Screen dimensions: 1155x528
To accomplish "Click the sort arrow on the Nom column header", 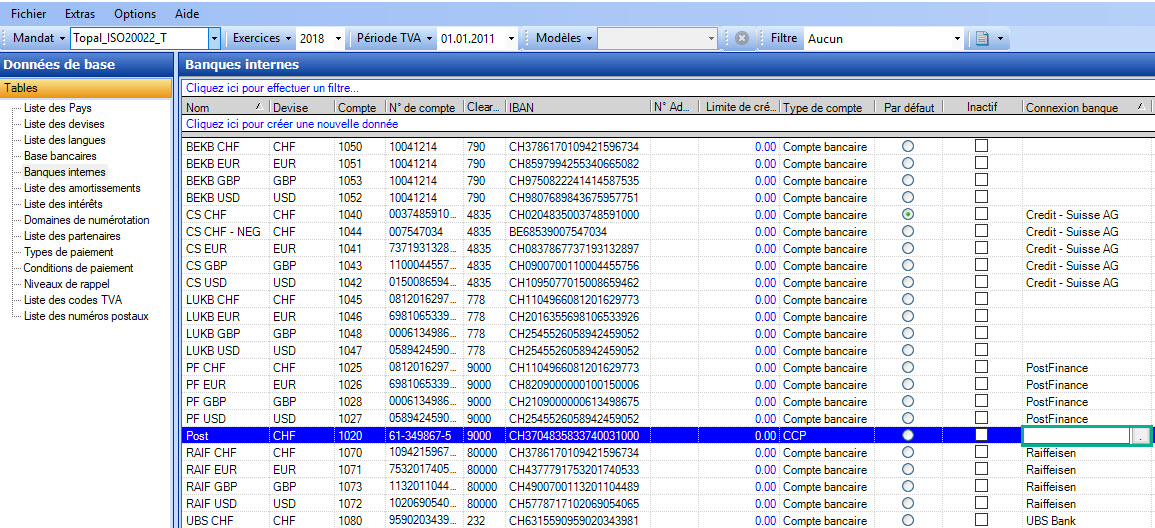I will [259, 107].
